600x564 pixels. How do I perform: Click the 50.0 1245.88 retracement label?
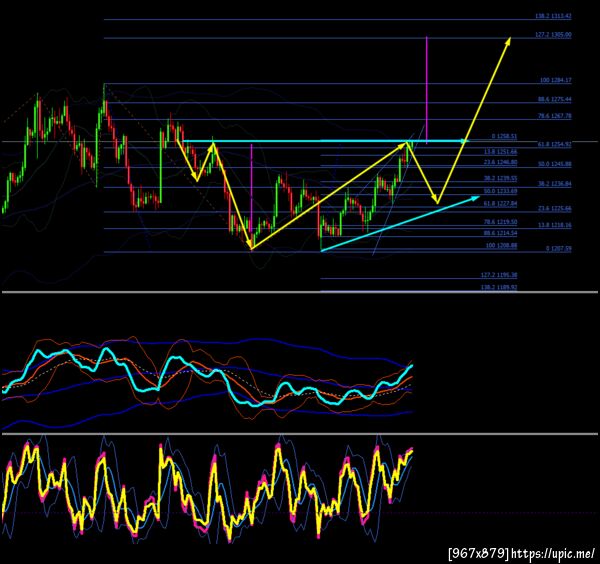pyautogui.click(x=554, y=164)
